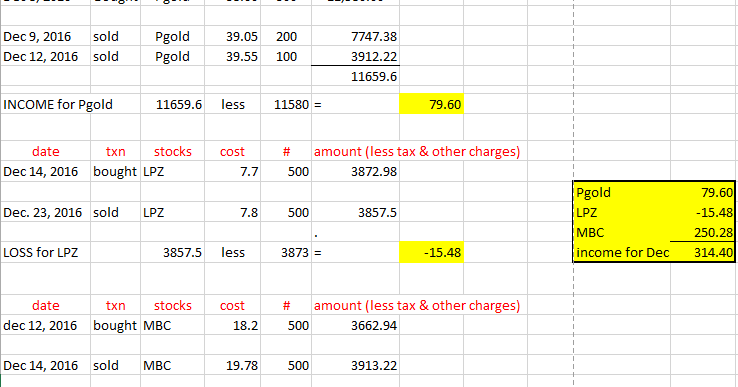
Task: Click 'txn' header above the MBC rows
Action: (x=115, y=305)
